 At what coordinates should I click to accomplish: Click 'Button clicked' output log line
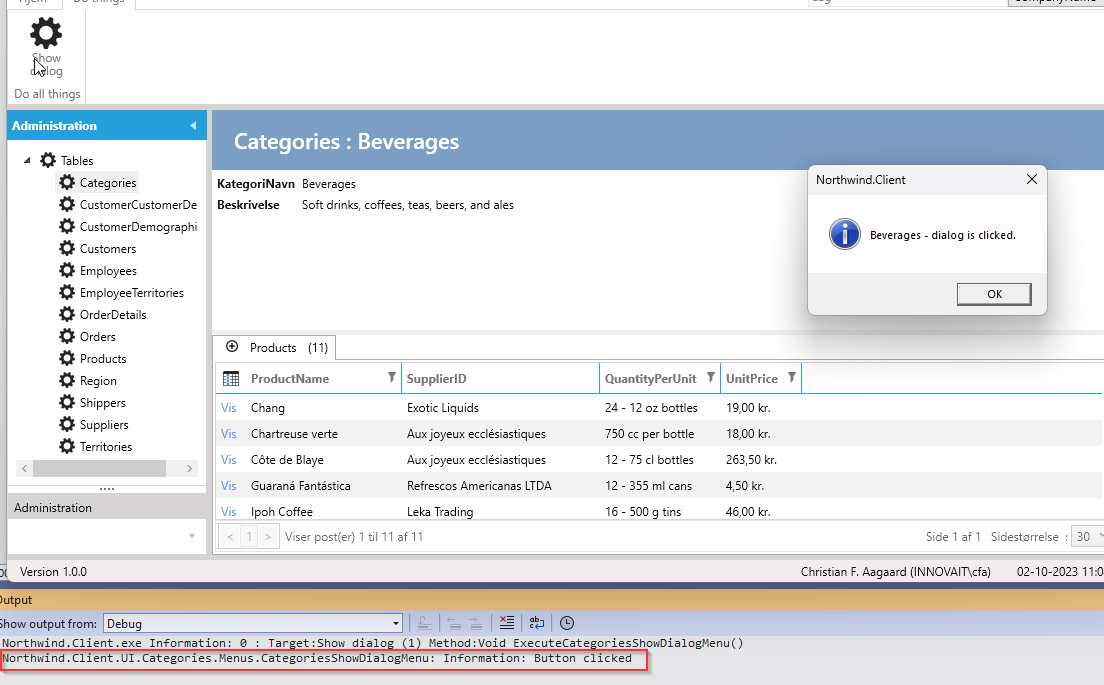pos(317,658)
